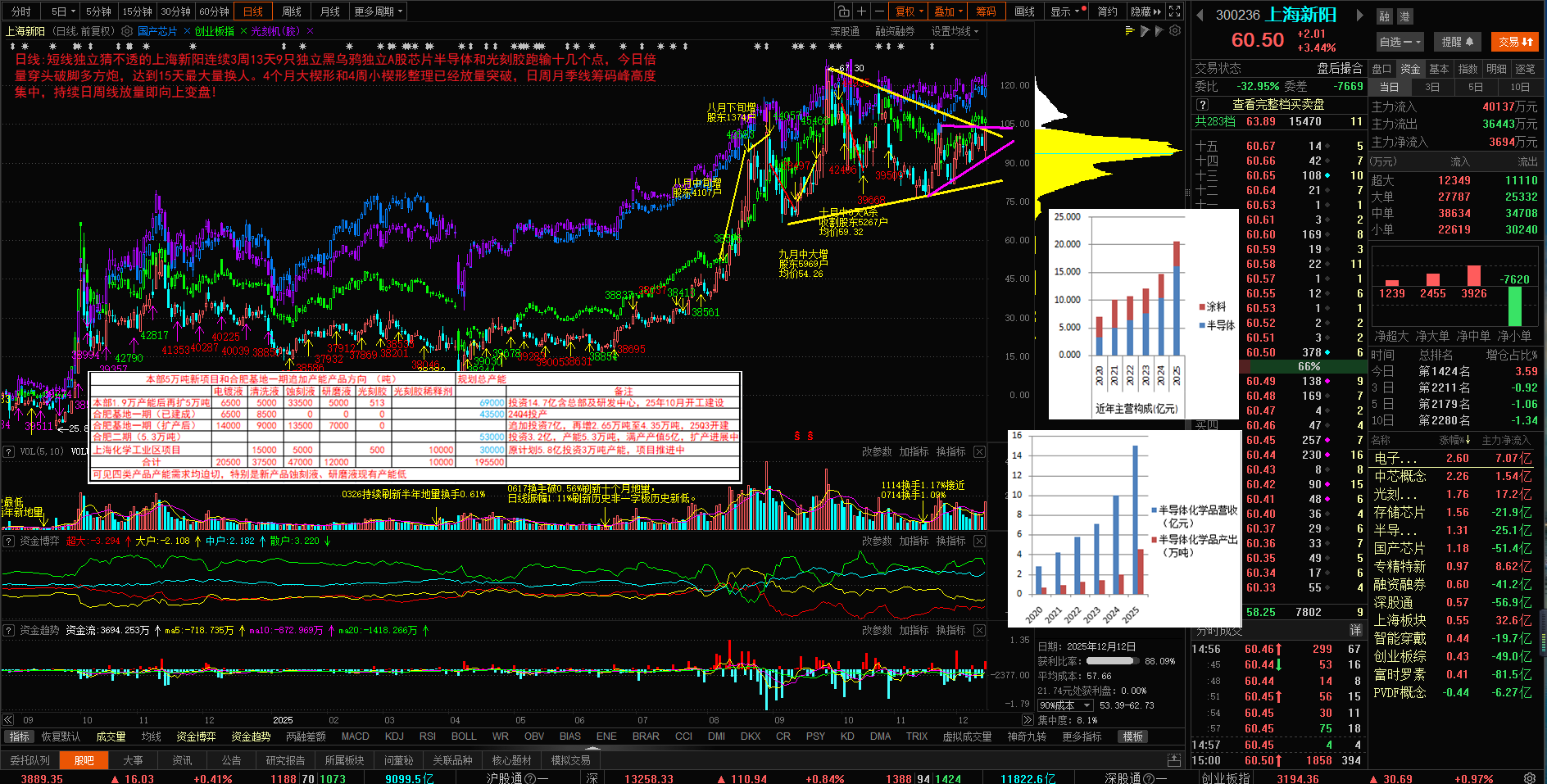The height and width of the screenshot is (784, 1547).
Task: Toggle the 简约 simple mode
Action: (x=1107, y=11)
